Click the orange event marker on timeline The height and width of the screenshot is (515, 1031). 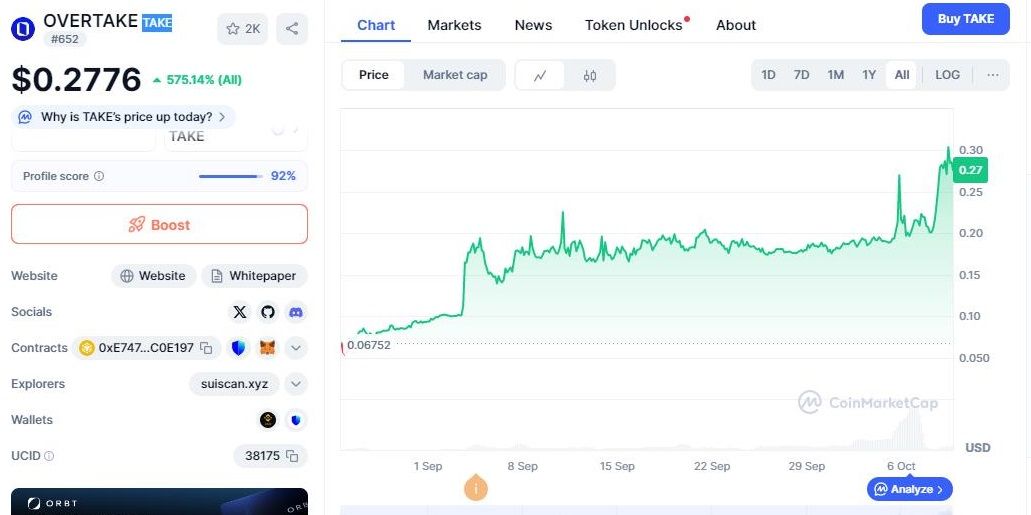point(476,489)
